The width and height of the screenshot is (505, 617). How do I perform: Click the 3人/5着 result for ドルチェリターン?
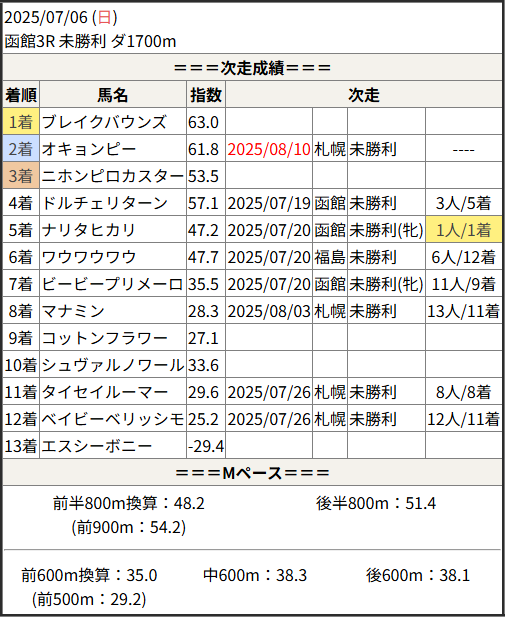[463, 203]
